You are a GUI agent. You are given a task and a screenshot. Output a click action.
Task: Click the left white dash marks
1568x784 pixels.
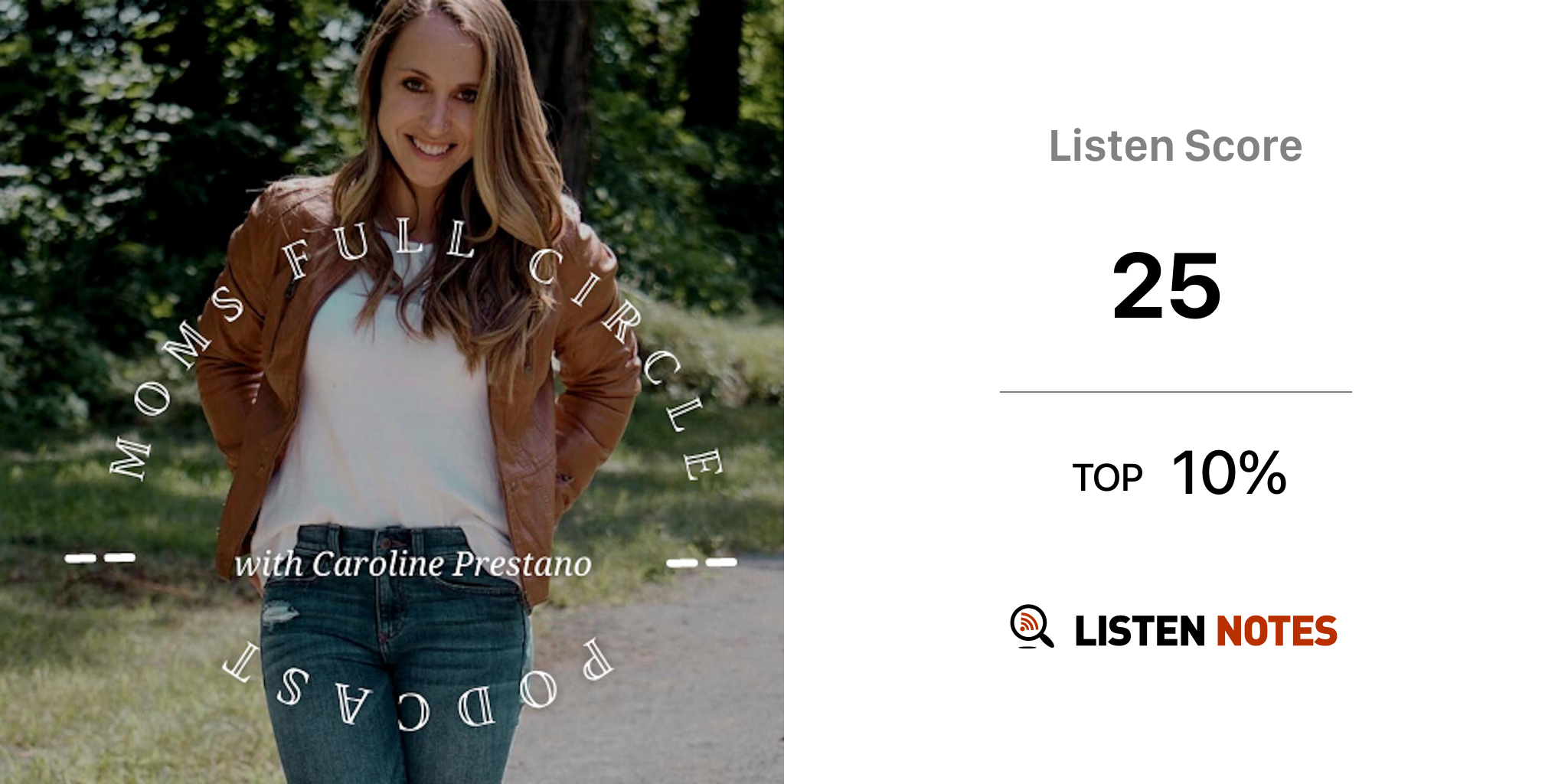100,558
